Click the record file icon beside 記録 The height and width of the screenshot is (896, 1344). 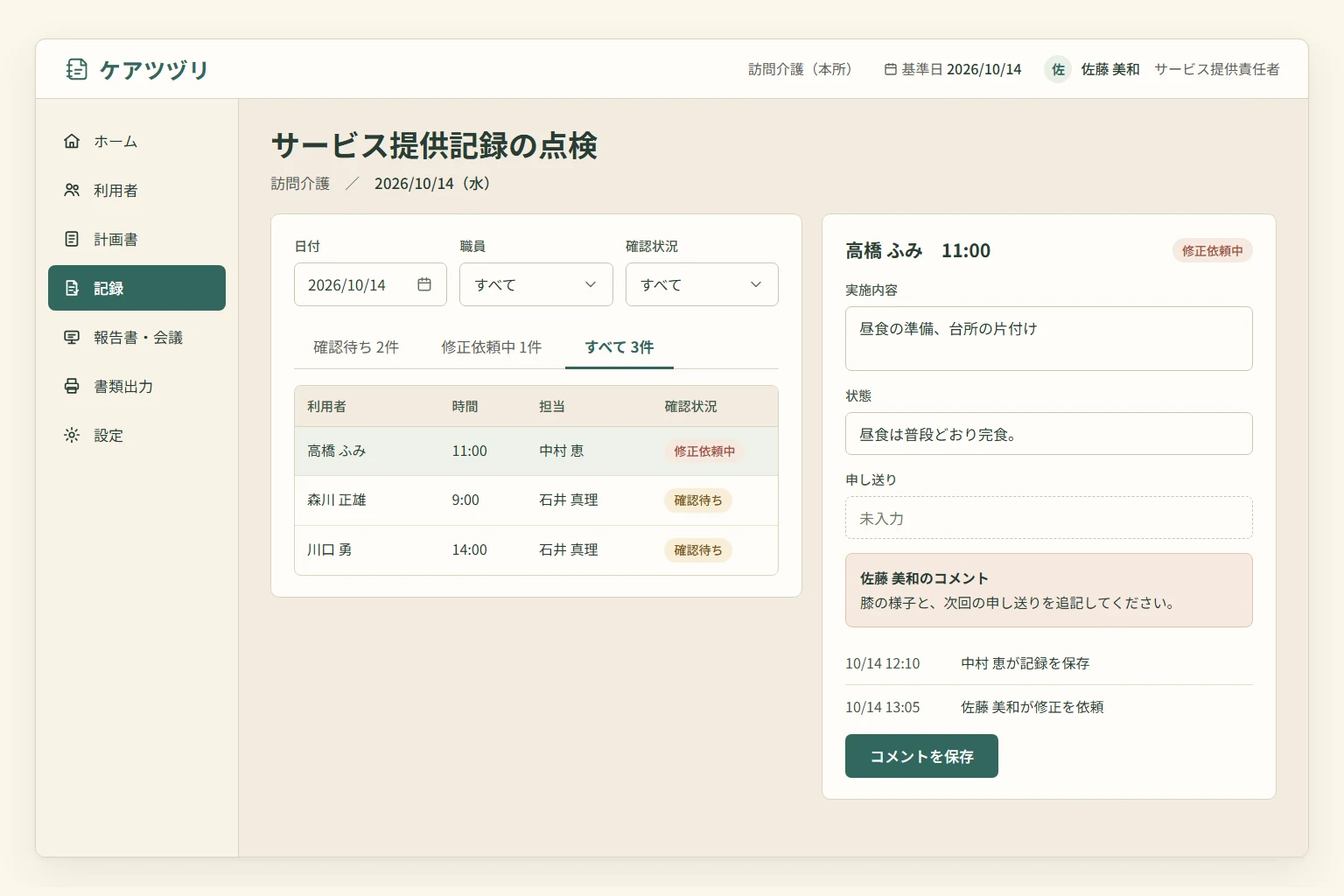[x=72, y=288]
